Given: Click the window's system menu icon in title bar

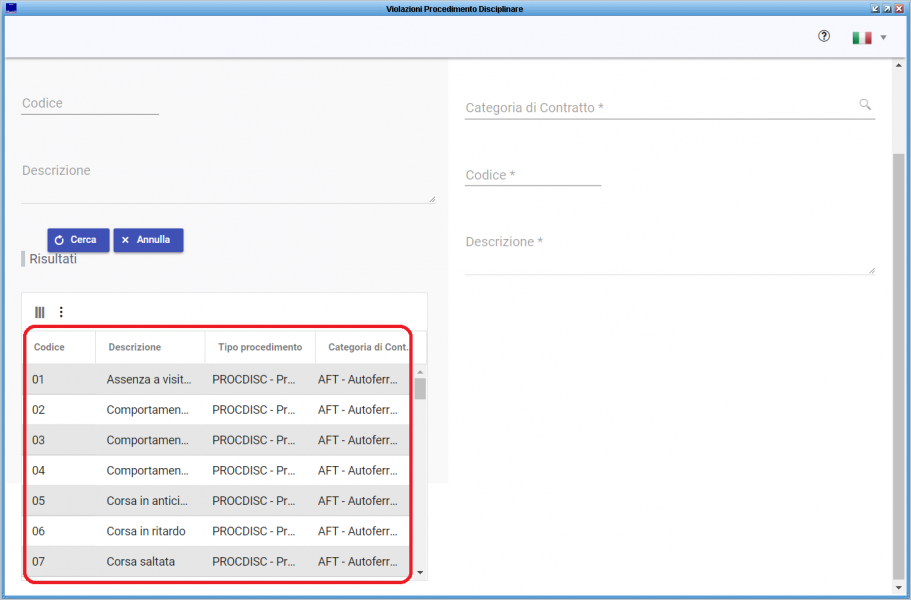Looking at the screenshot, I should point(11,8).
